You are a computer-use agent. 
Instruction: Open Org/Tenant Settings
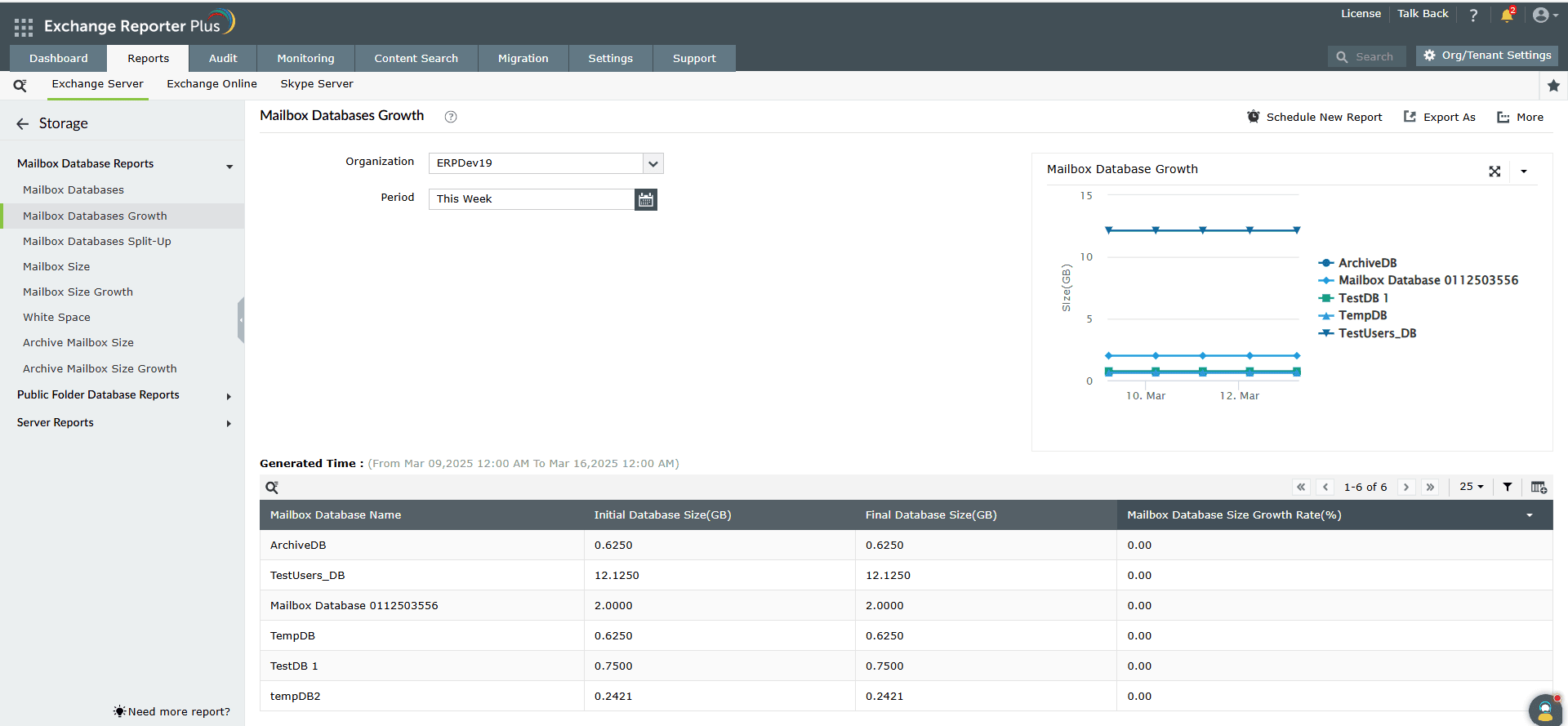[1487, 56]
